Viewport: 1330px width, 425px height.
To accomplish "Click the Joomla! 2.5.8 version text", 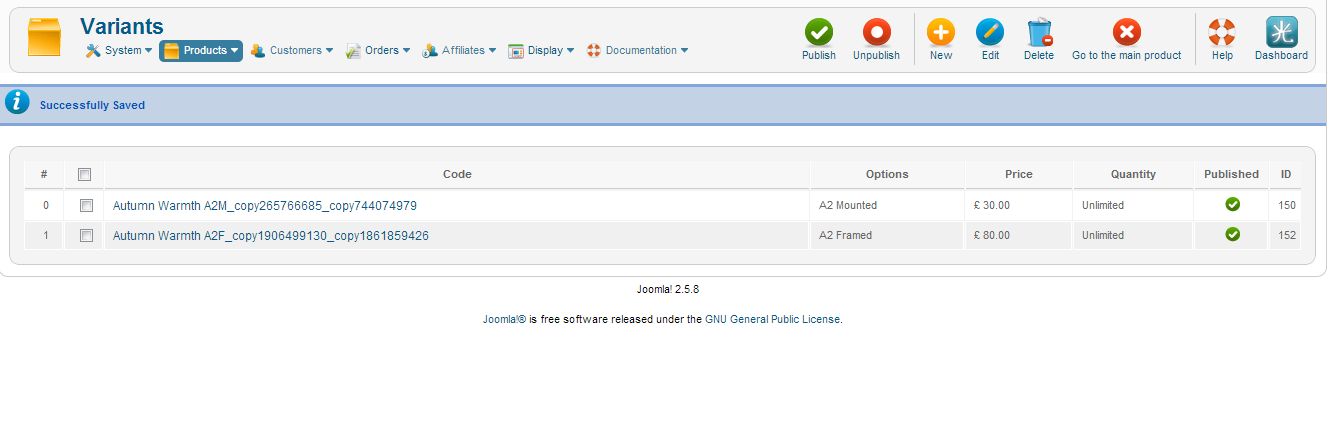I will point(668,289).
